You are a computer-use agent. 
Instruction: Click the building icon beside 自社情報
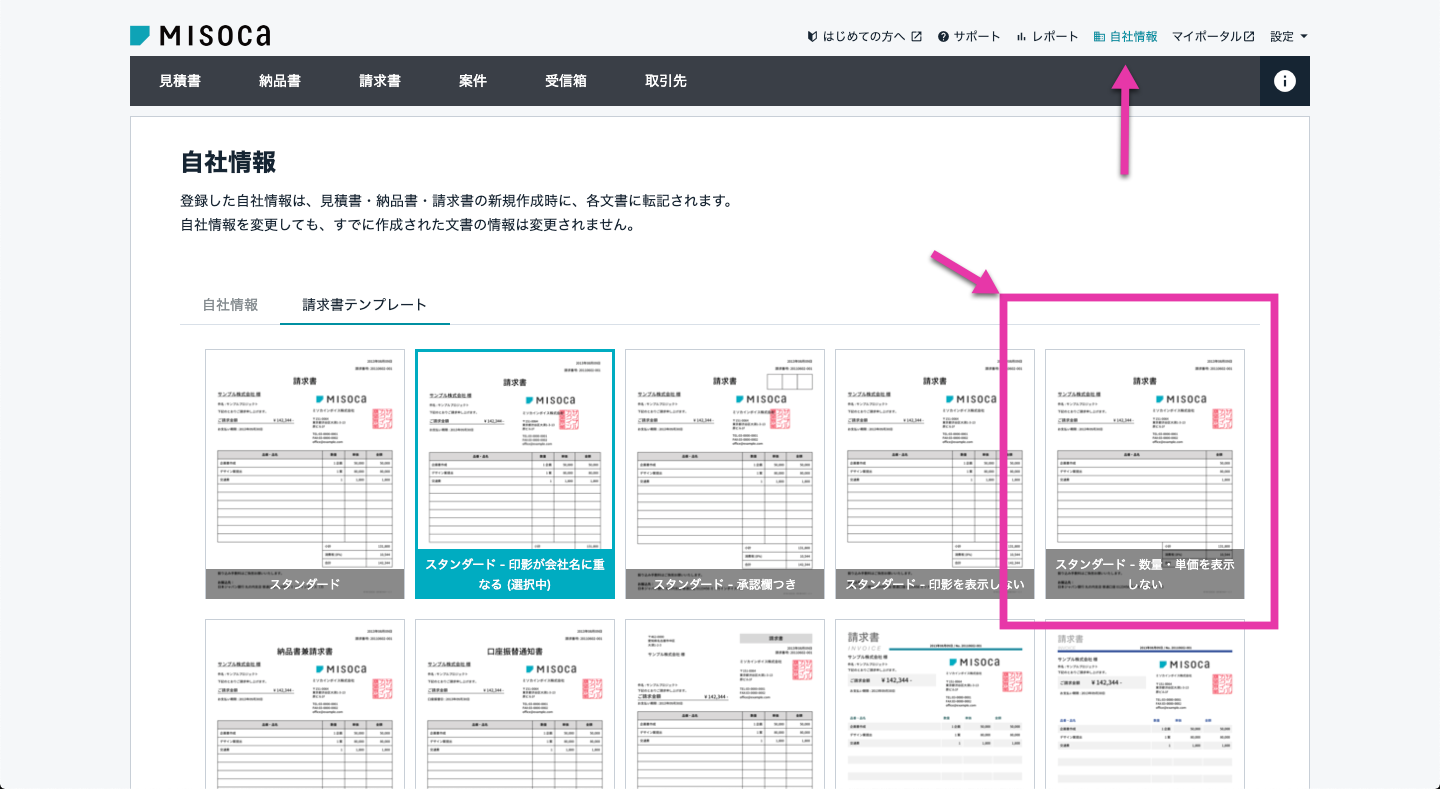coord(1099,36)
